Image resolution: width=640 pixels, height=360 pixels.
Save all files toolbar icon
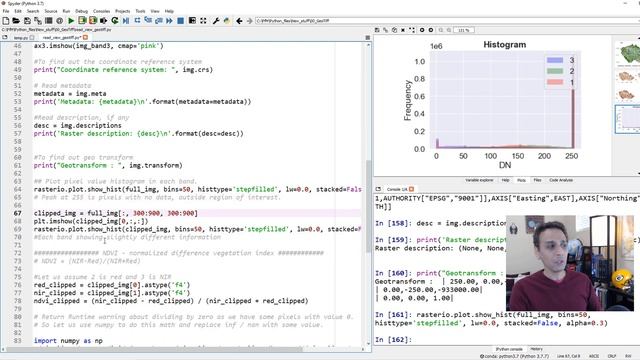pyautogui.click(x=38, y=20)
